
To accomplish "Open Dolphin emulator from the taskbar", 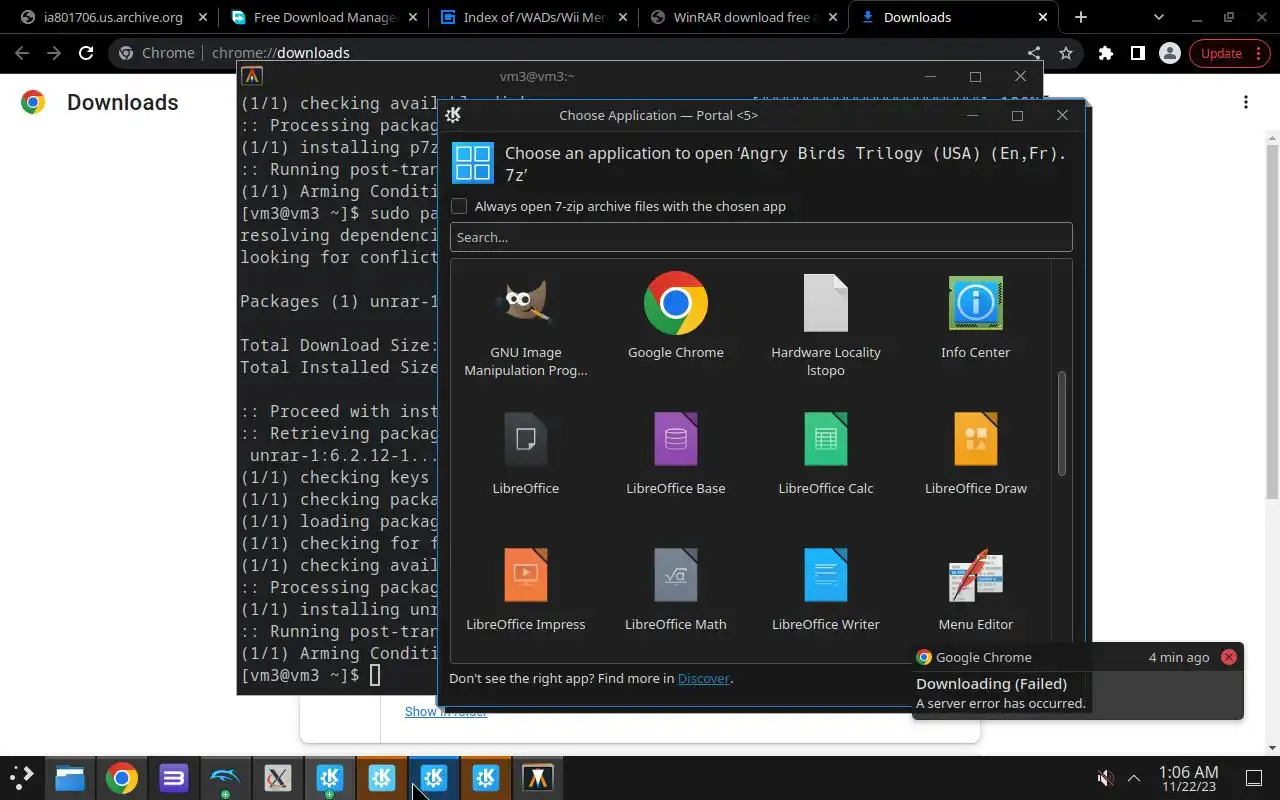I will [x=226, y=777].
